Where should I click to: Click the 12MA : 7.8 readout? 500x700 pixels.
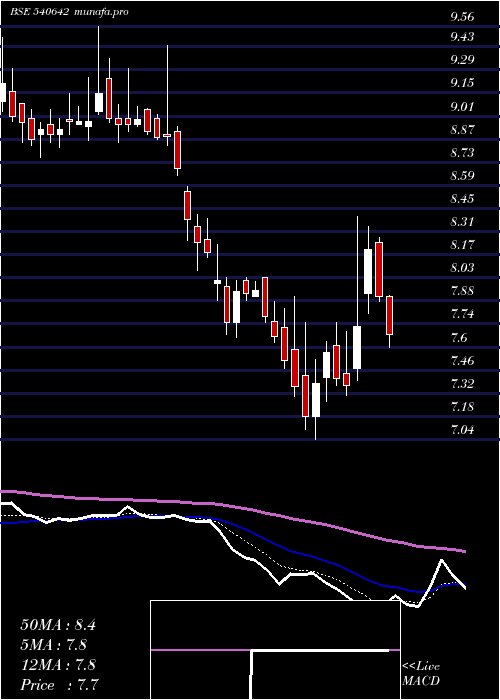coord(58,665)
